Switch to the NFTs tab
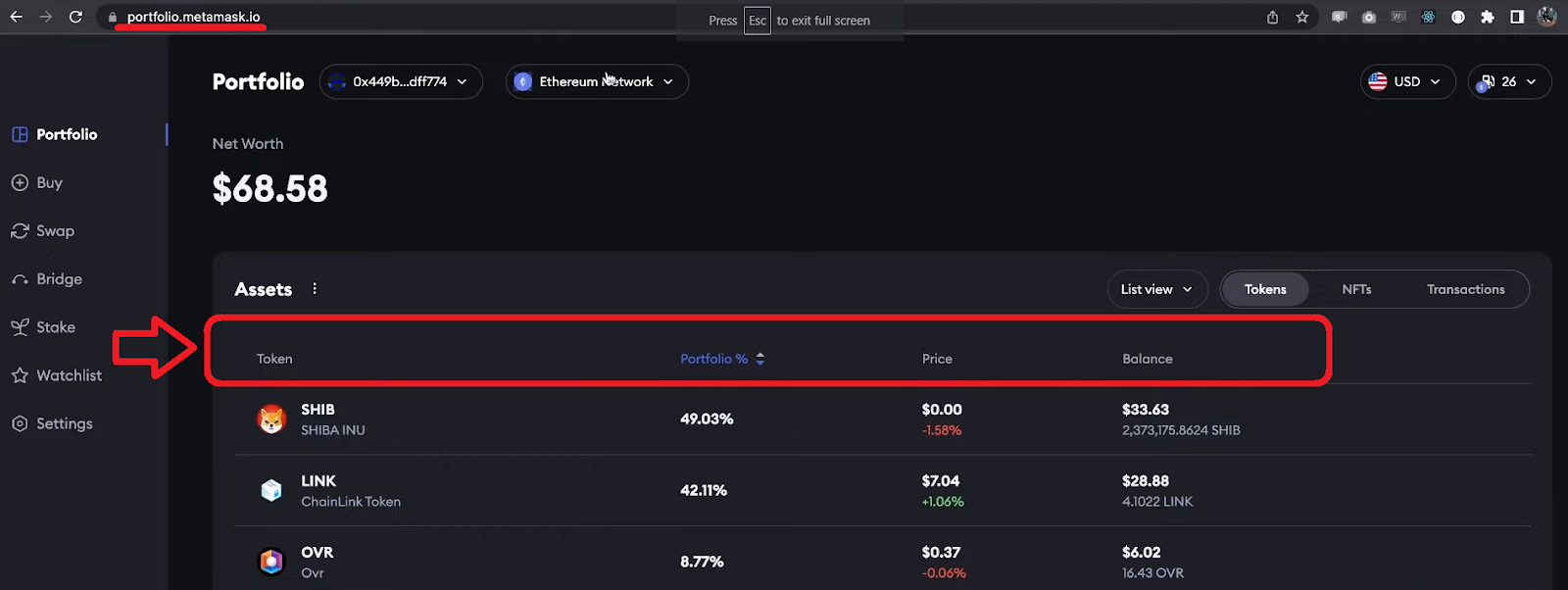This screenshot has width=1568, height=590. 1356,289
